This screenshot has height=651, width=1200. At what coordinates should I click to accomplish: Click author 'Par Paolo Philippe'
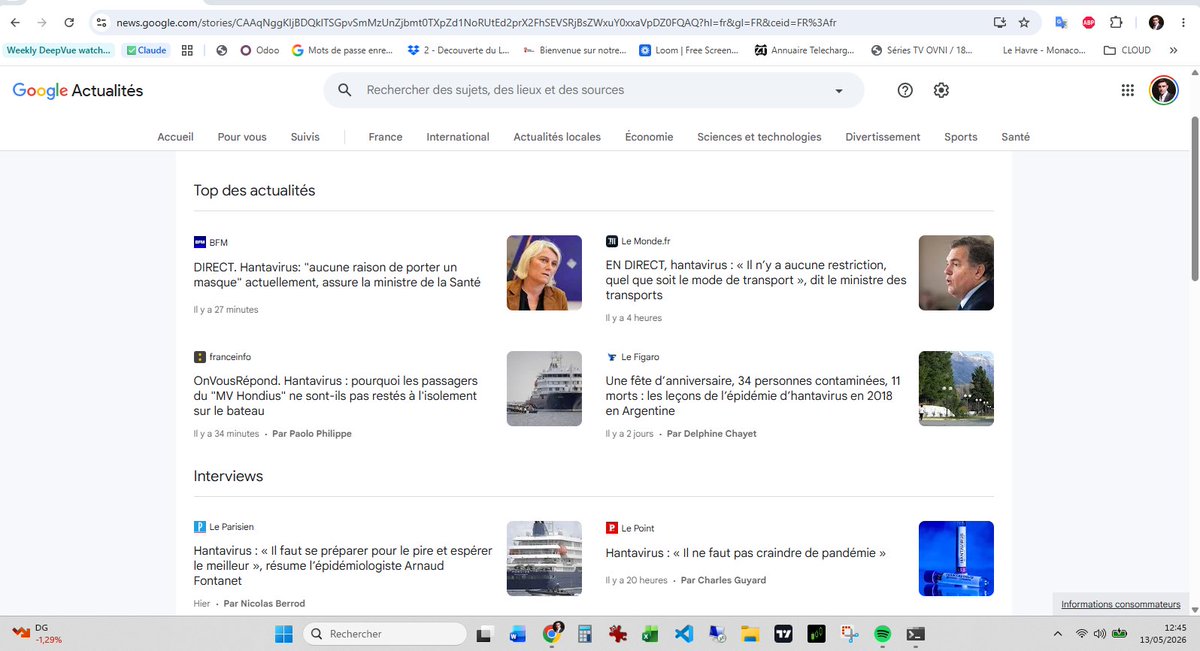tap(312, 434)
